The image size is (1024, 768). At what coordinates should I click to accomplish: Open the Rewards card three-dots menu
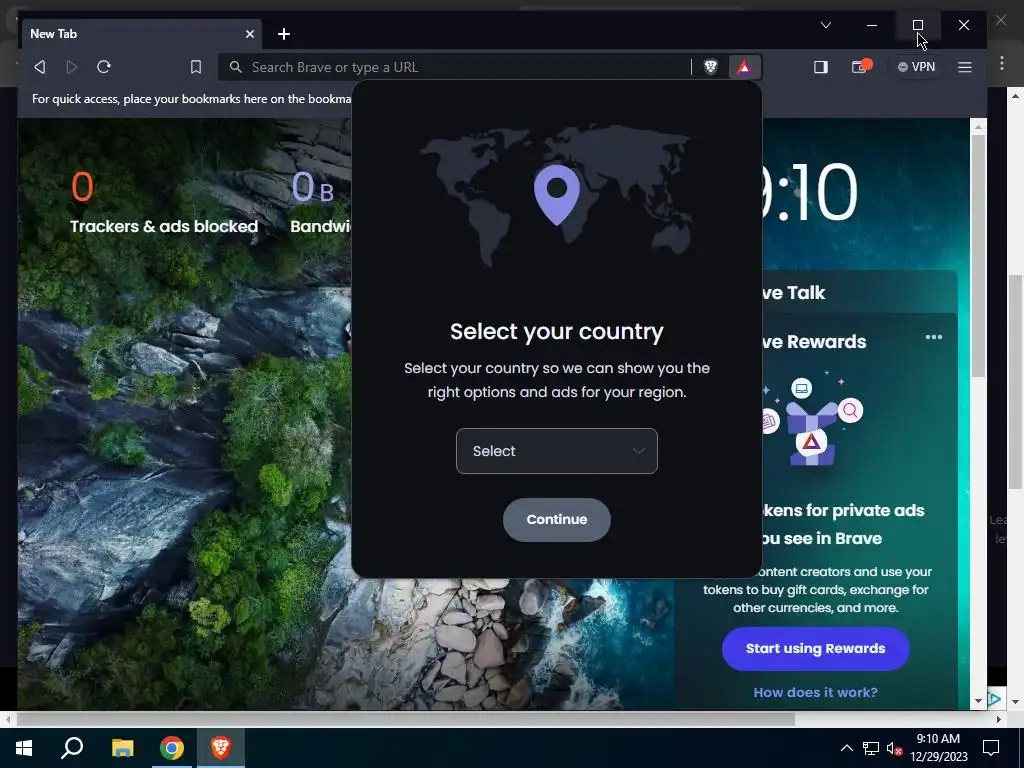pos(934,337)
